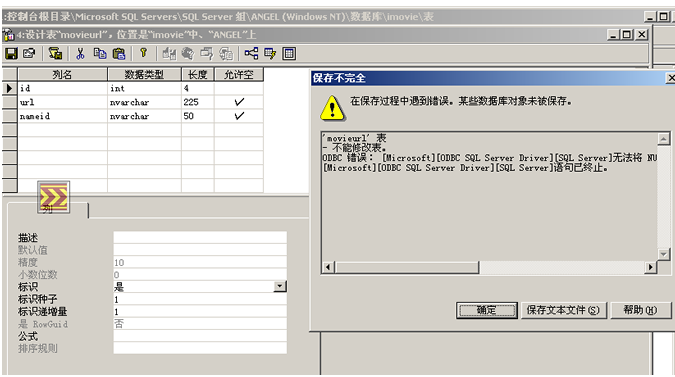The height and width of the screenshot is (377, 675).
Task: Click the 'int' data type cell
Action: pyautogui.click(x=144, y=88)
